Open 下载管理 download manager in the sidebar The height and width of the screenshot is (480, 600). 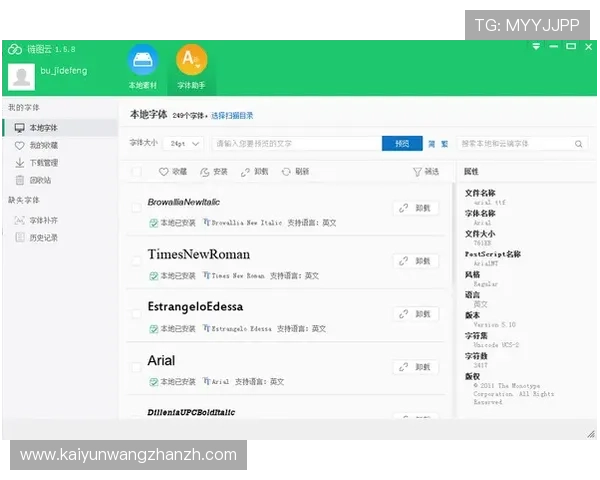36,163
